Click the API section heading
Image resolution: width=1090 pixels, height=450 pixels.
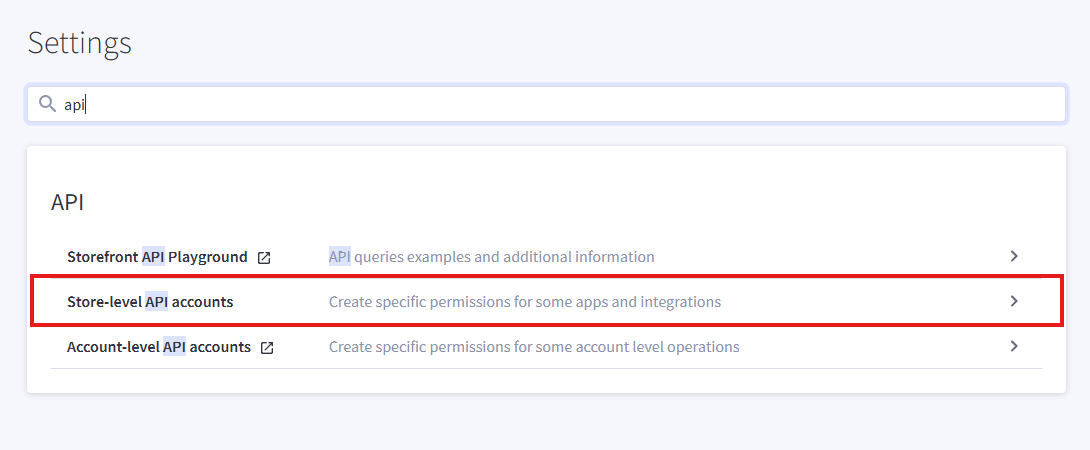tap(68, 202)
